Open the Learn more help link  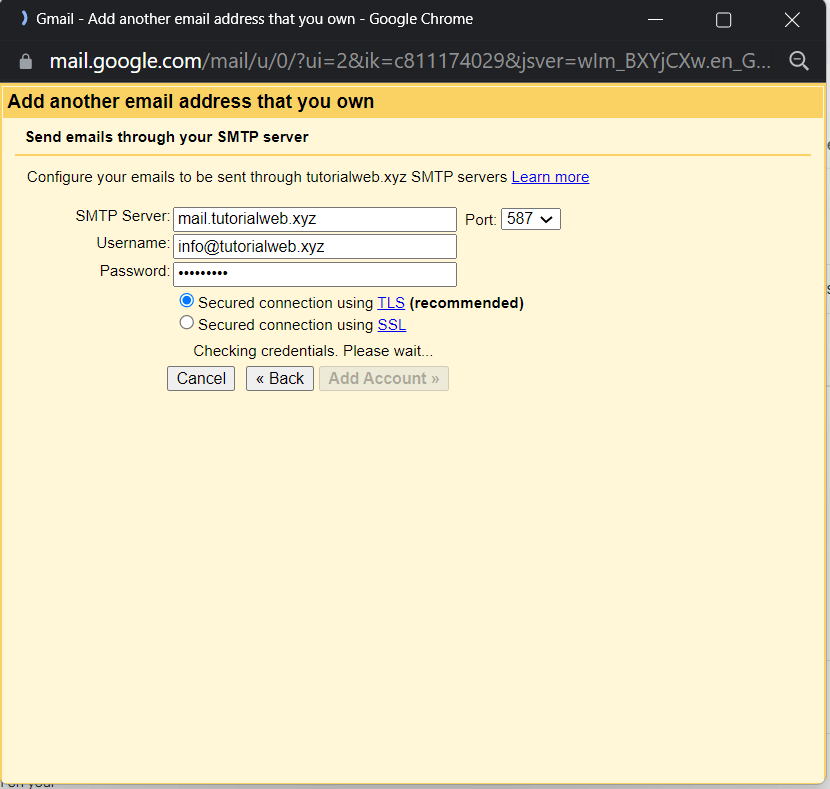pos(550,176)
